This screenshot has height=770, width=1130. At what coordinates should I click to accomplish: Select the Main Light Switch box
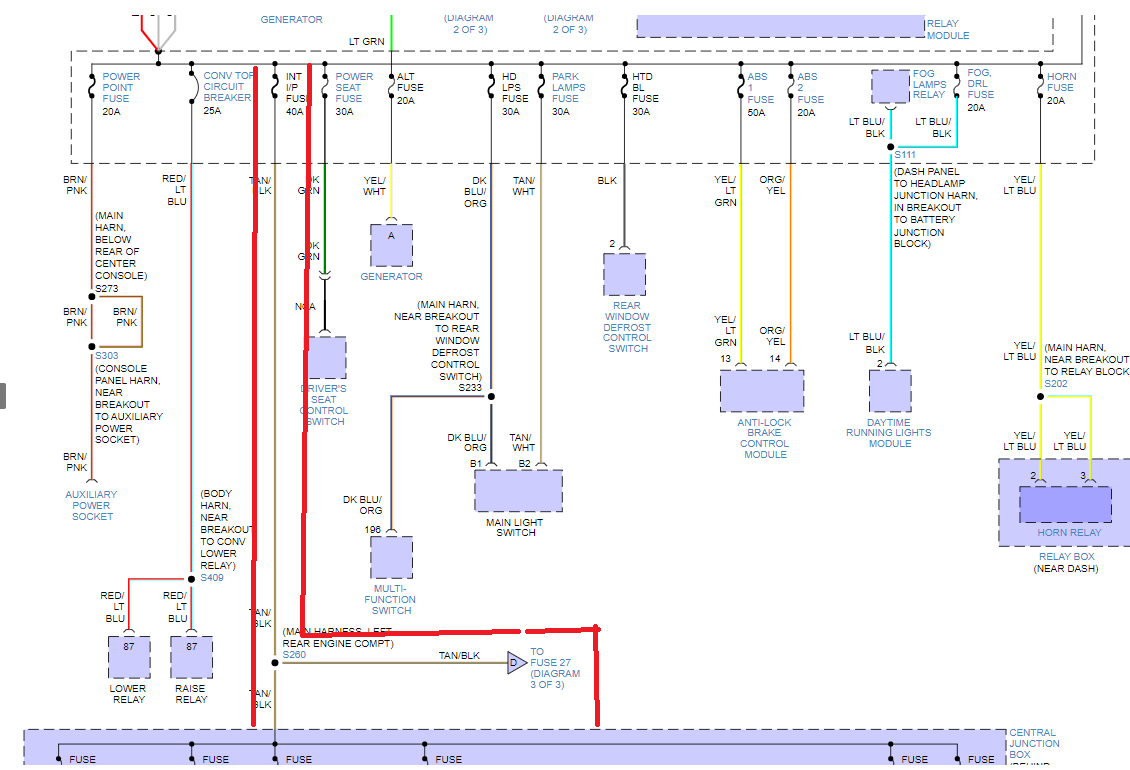coord(518,491)
